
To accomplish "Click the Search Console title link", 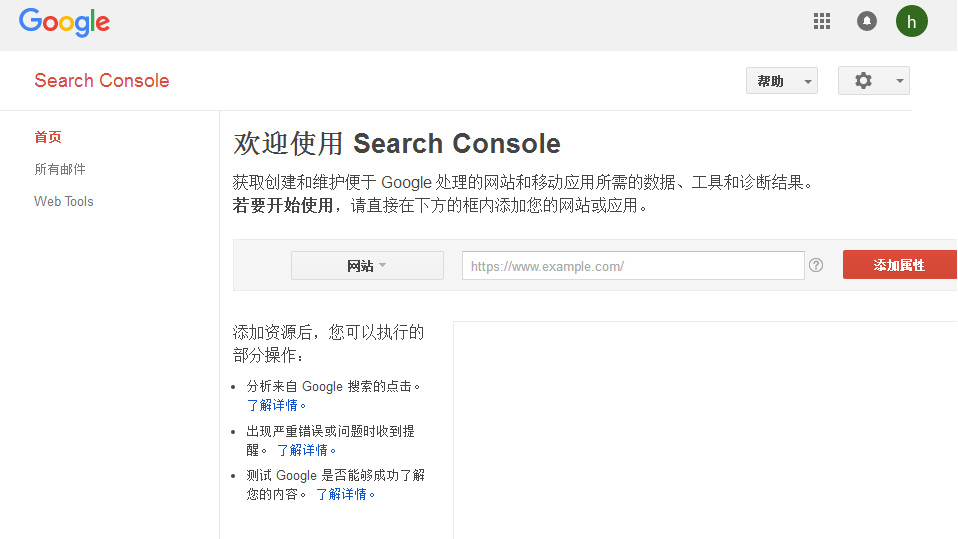I will coord(101,81).
